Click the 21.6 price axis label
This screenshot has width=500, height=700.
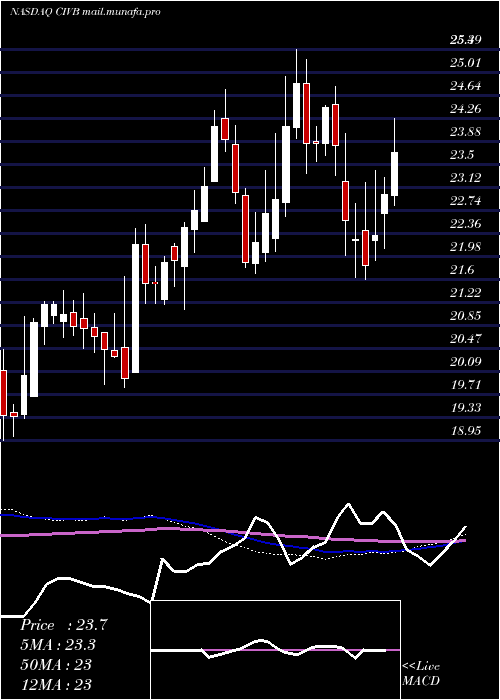(462, 270)
